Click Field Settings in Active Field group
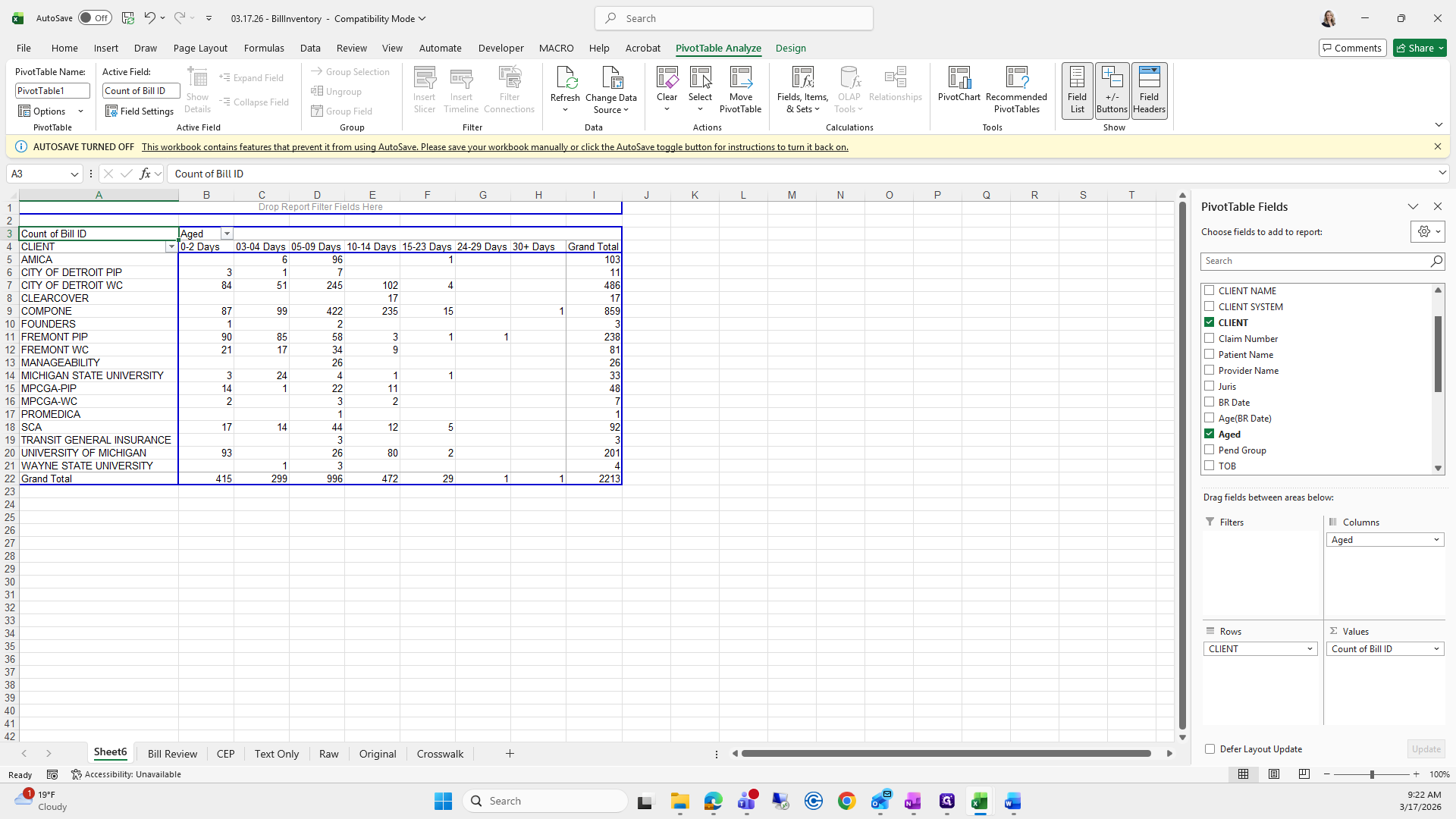Image resolution: width=1456 pixels, height=819 pixels. [x=140, y=111]
